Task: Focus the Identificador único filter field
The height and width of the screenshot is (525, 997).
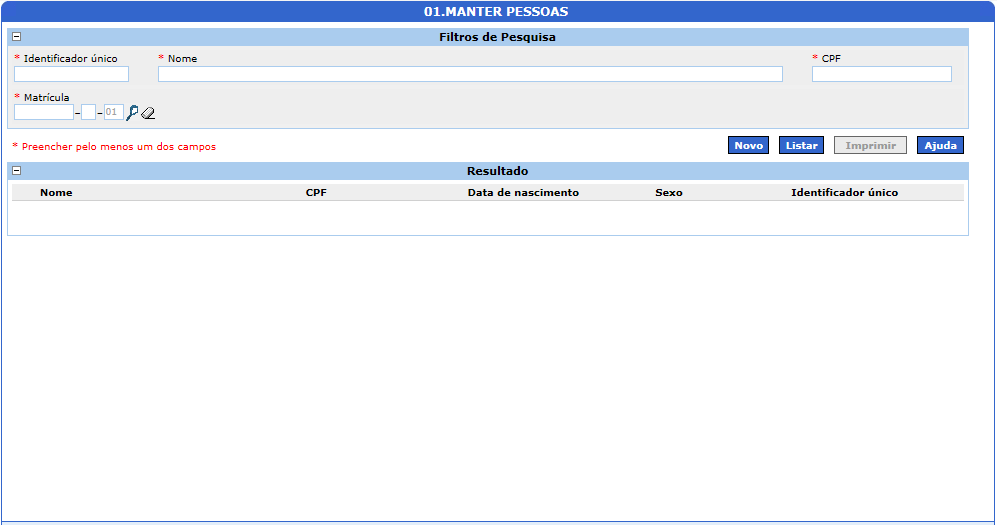Action: [x=71, y=74]
